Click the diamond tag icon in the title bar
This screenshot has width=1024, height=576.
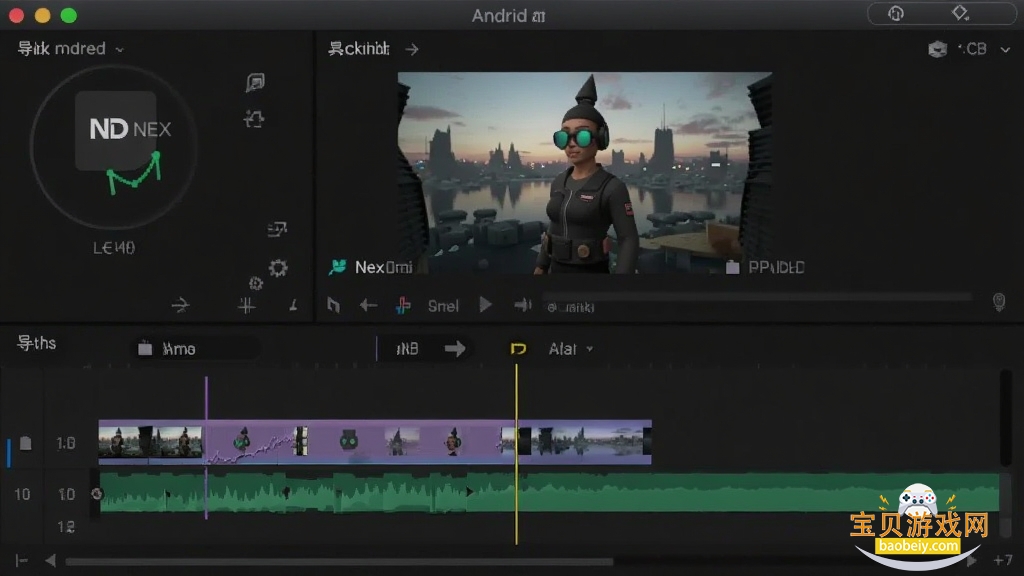[960, 13]
